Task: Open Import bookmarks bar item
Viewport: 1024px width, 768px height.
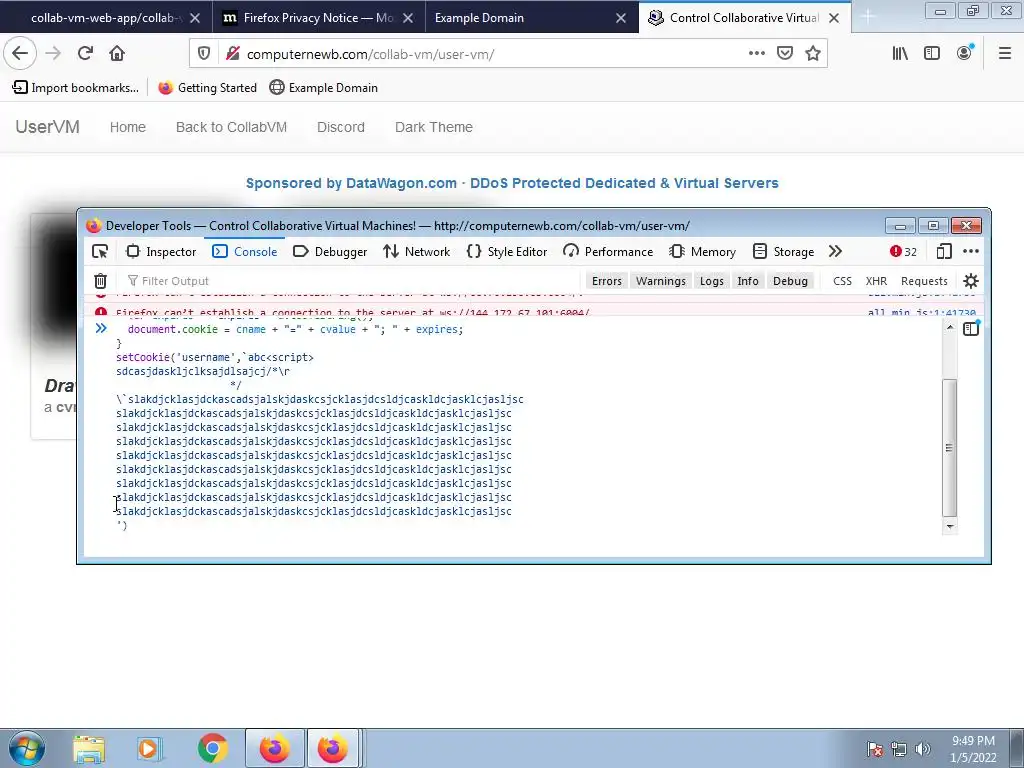Action: point(76,88)
